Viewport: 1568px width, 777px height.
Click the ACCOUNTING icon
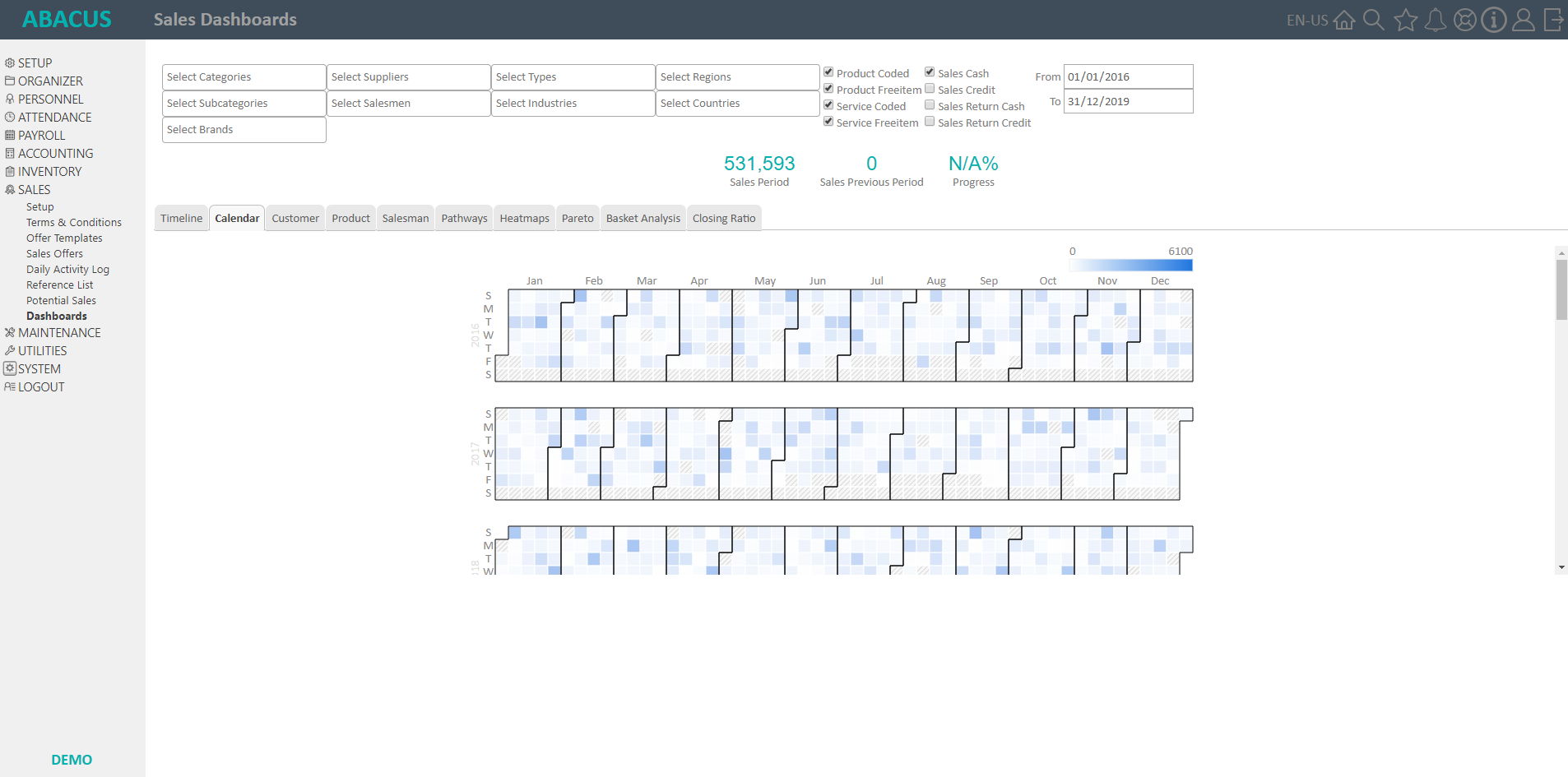click(10, 153)
